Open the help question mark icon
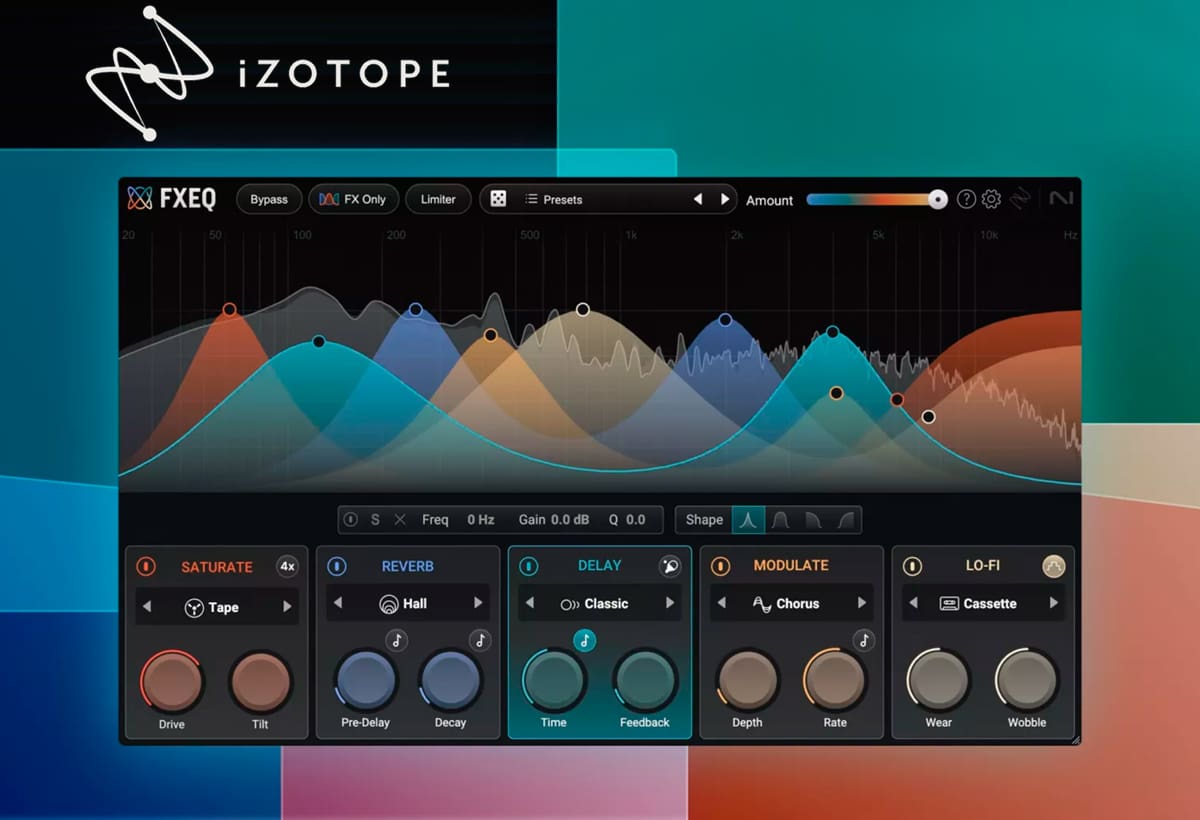This screenshot has height=820, width=1200. [966, 199]
